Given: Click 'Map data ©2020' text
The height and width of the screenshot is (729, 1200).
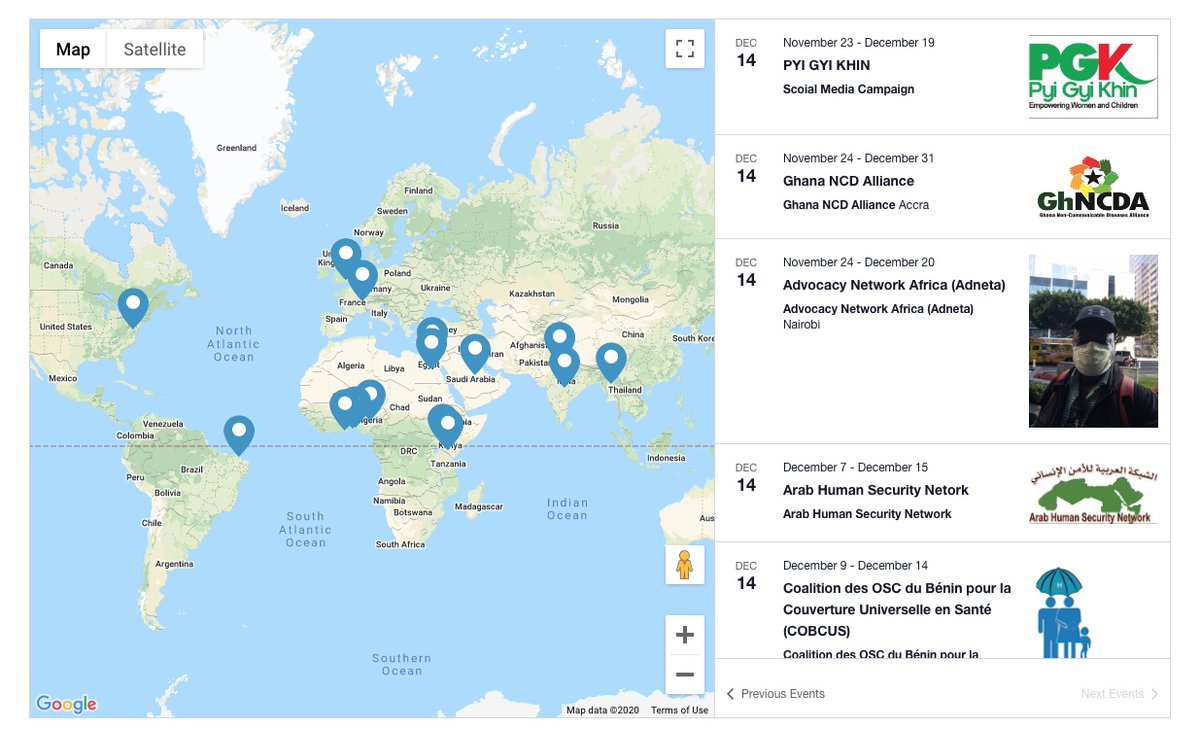Looking at the screenshot, I should [602, 710].
